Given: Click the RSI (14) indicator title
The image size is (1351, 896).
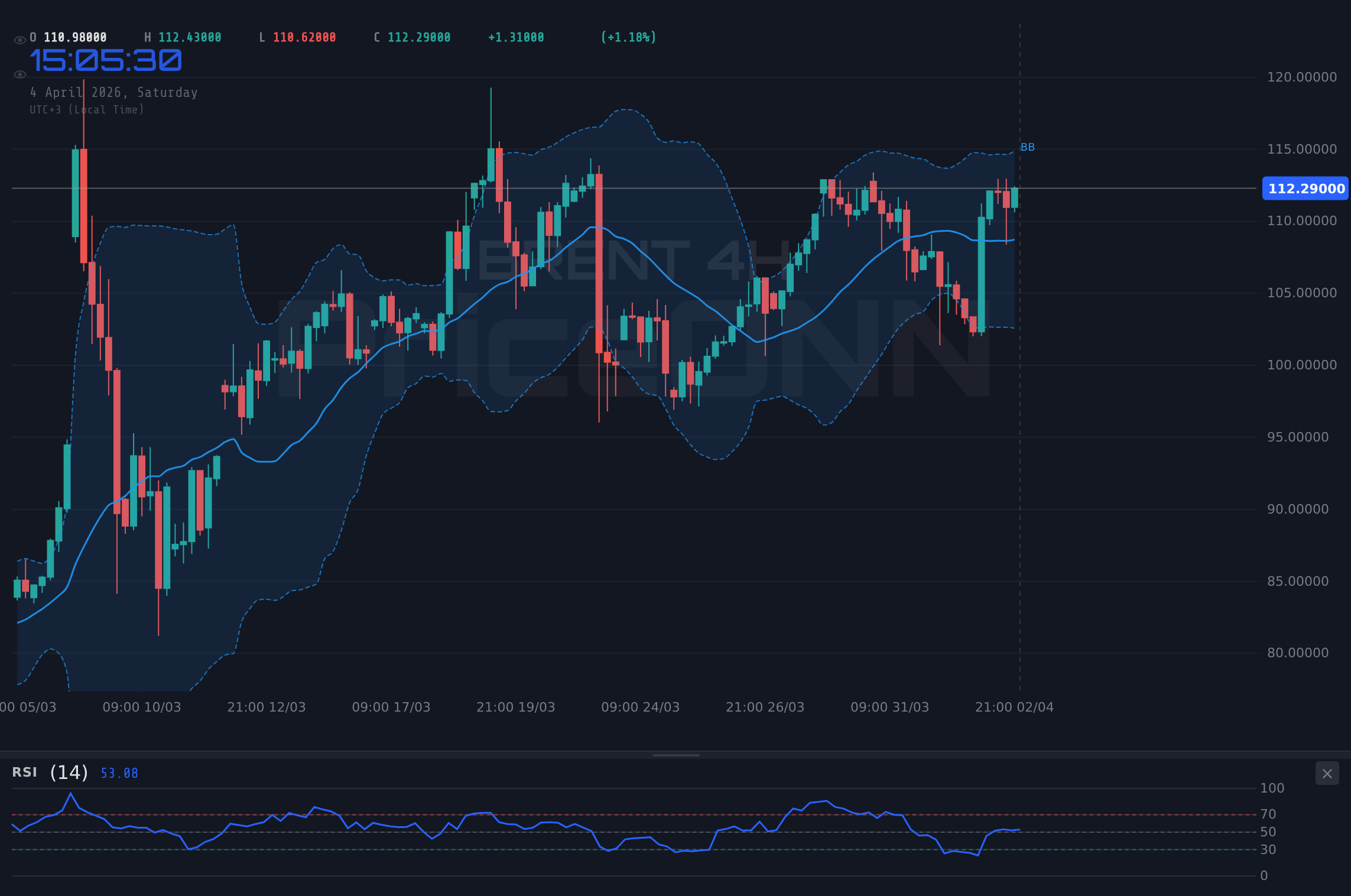Looking at the screenshot, I should [x=50, y=772].
